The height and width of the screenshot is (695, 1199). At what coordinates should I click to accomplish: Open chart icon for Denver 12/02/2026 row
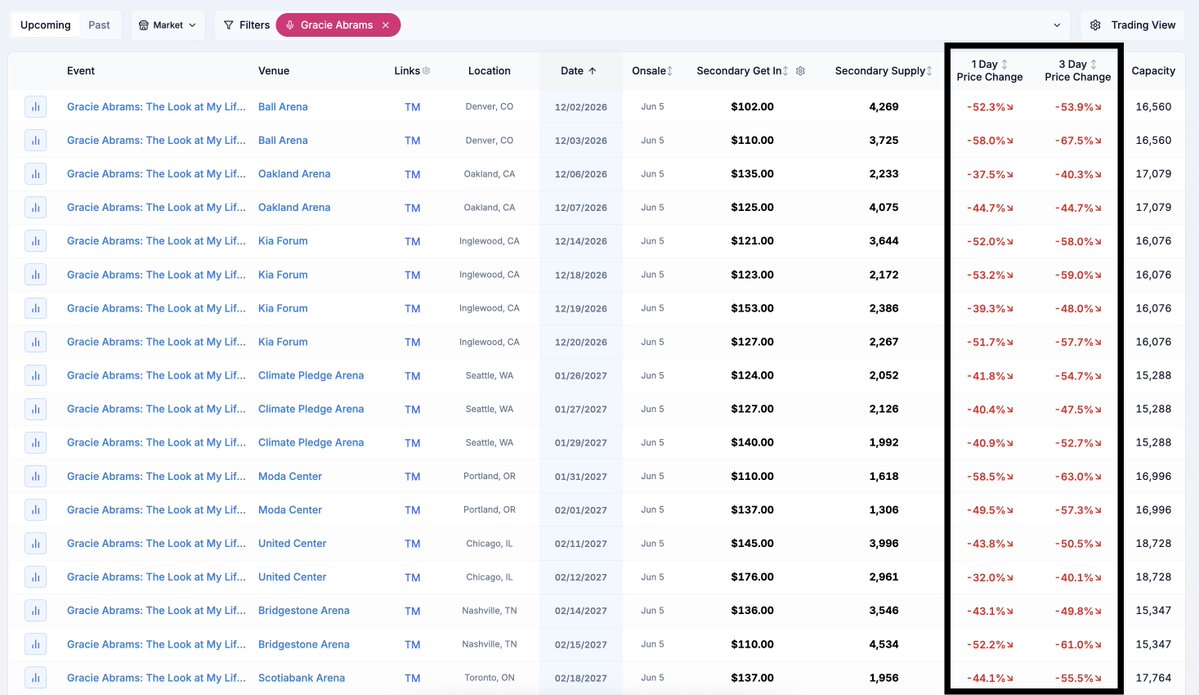[x=35, y=107]
